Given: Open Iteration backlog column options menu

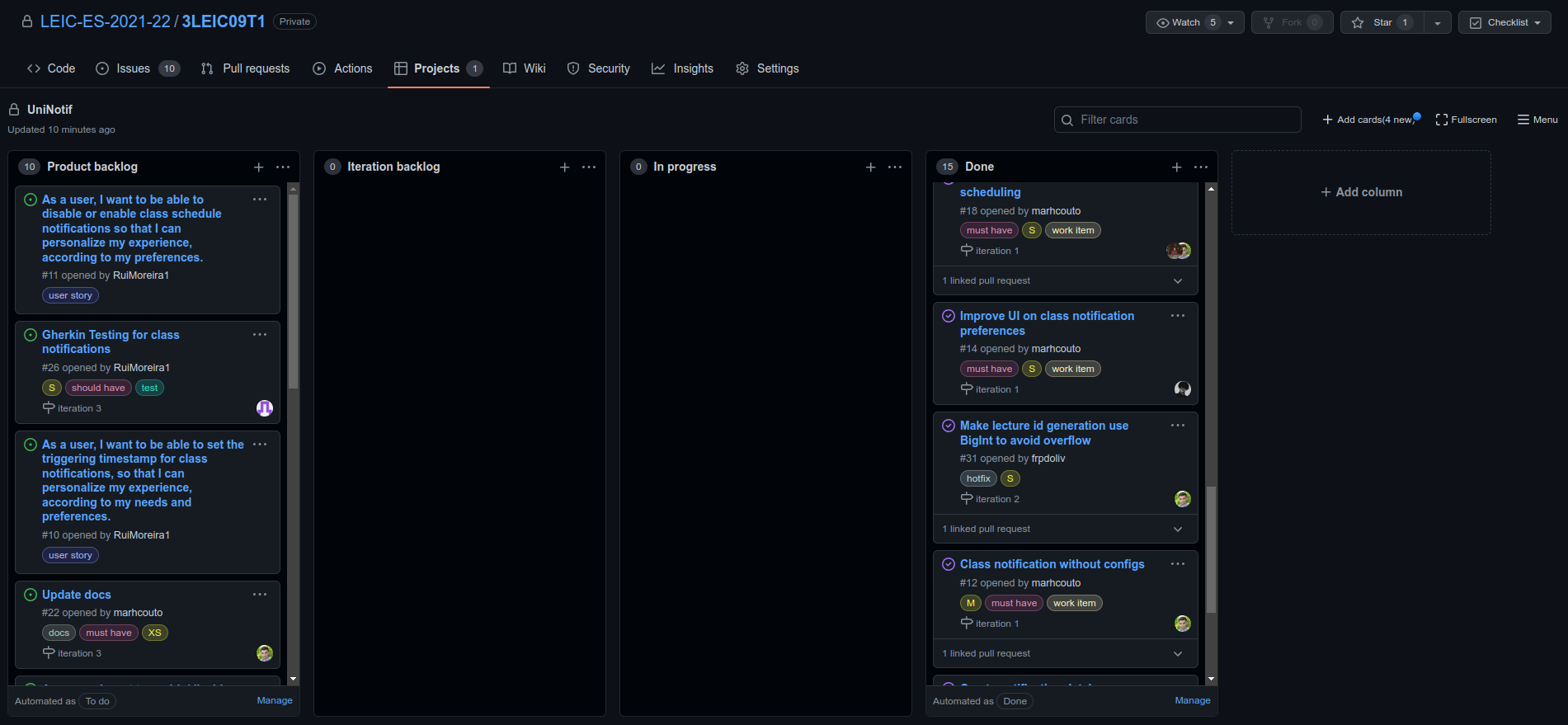Looking at the screenshot, I should [588, 167].
